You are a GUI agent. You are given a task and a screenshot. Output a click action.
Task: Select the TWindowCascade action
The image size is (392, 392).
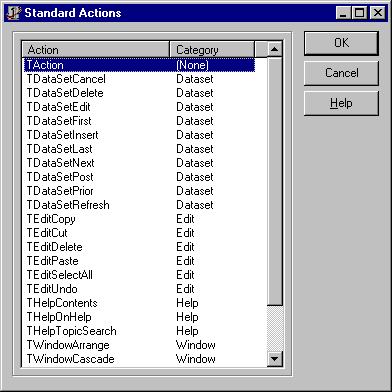(139, 359)
